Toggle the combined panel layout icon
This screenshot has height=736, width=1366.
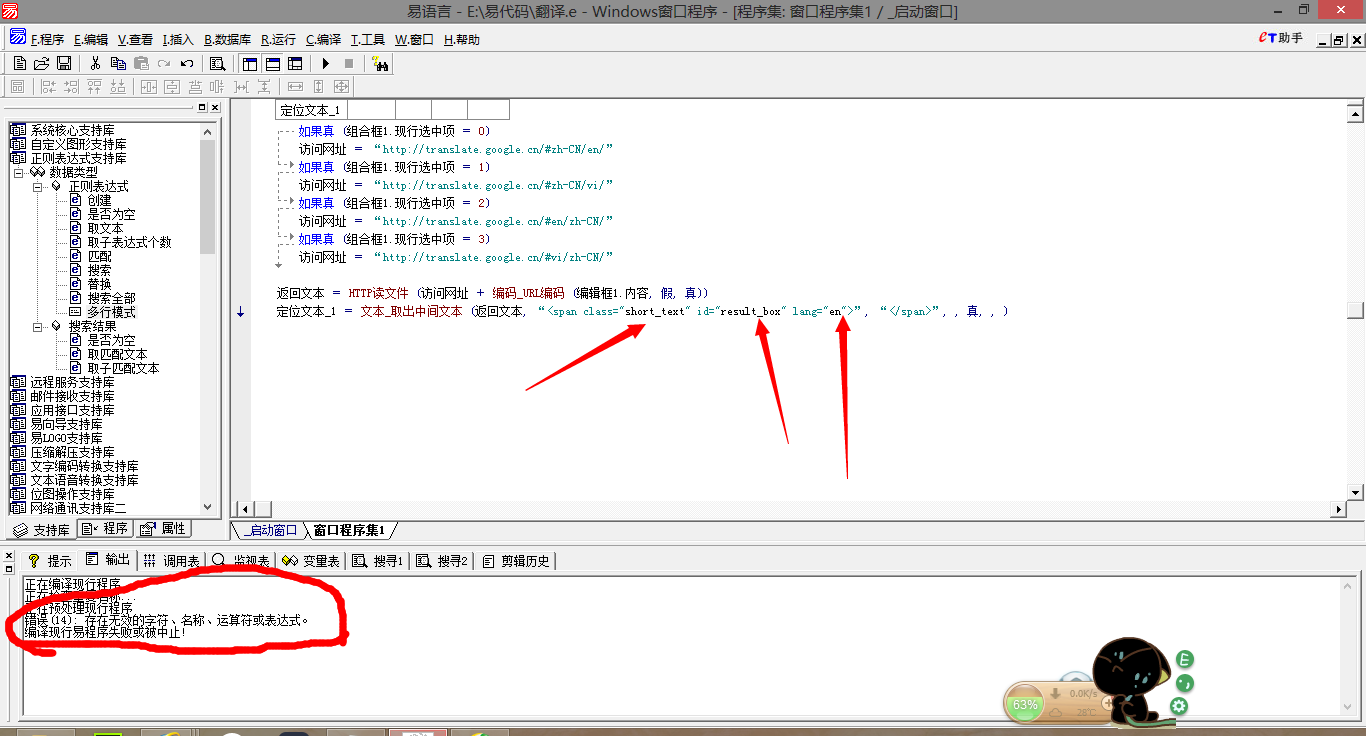(x=294, y=63)
